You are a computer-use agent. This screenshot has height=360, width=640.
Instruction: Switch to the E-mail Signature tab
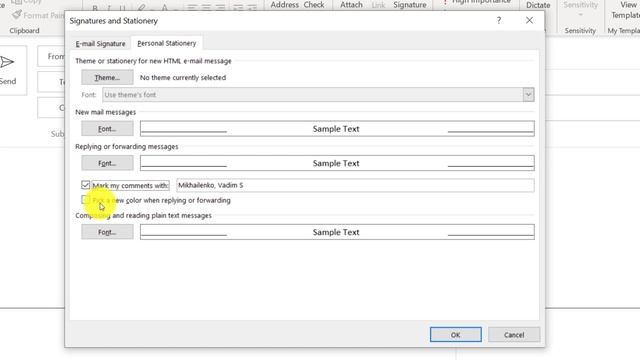pos(100,44)
